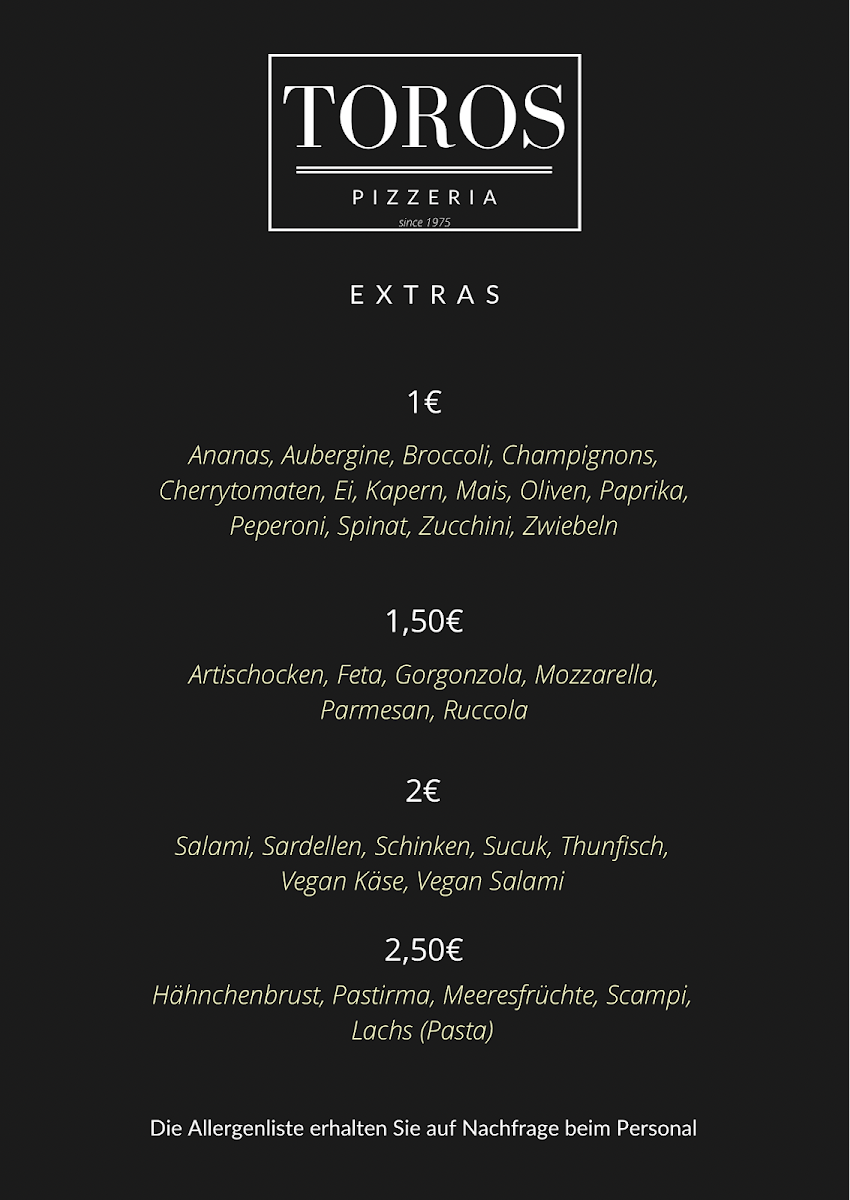Click the 2€ price heading
Image resolution: width=850 pixels, height=1200 pixels.
(x=424, y=792)
